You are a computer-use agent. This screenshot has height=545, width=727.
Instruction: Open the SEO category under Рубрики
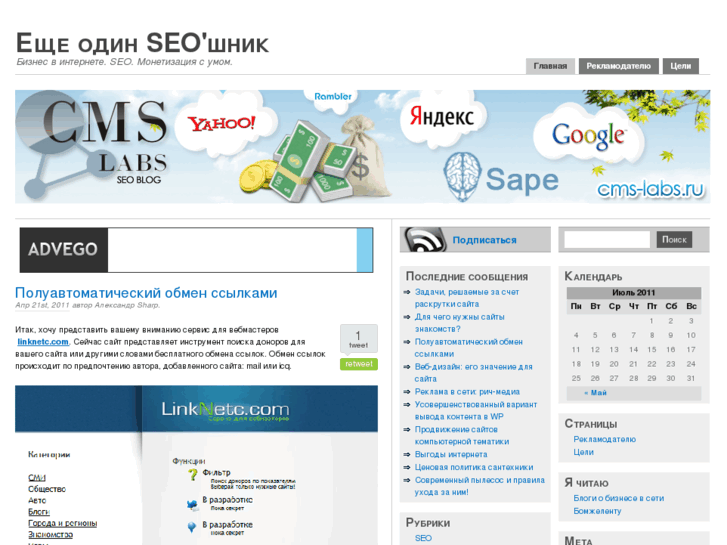(x=423, y=538)
